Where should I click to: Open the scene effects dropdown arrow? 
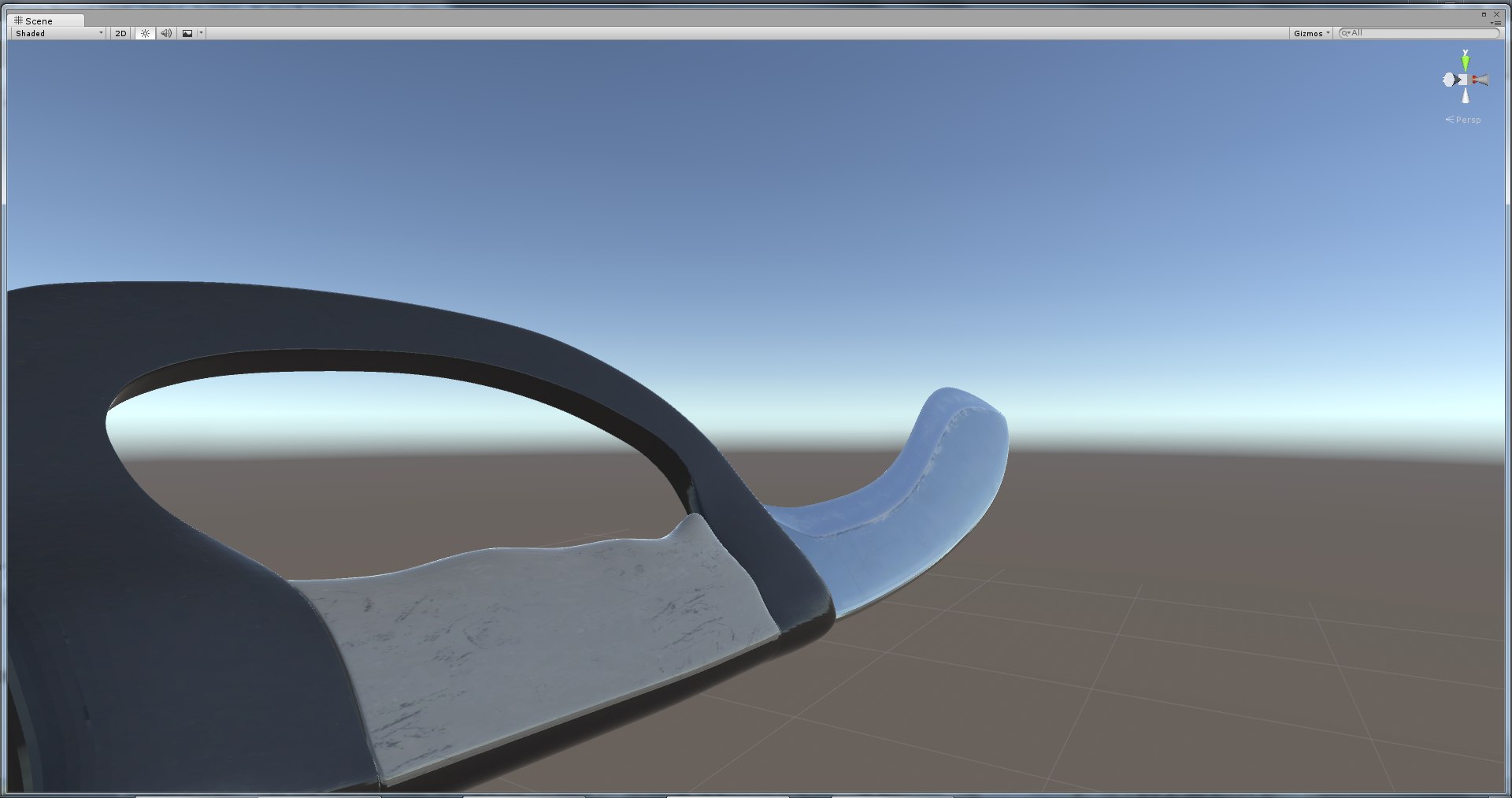202,33
